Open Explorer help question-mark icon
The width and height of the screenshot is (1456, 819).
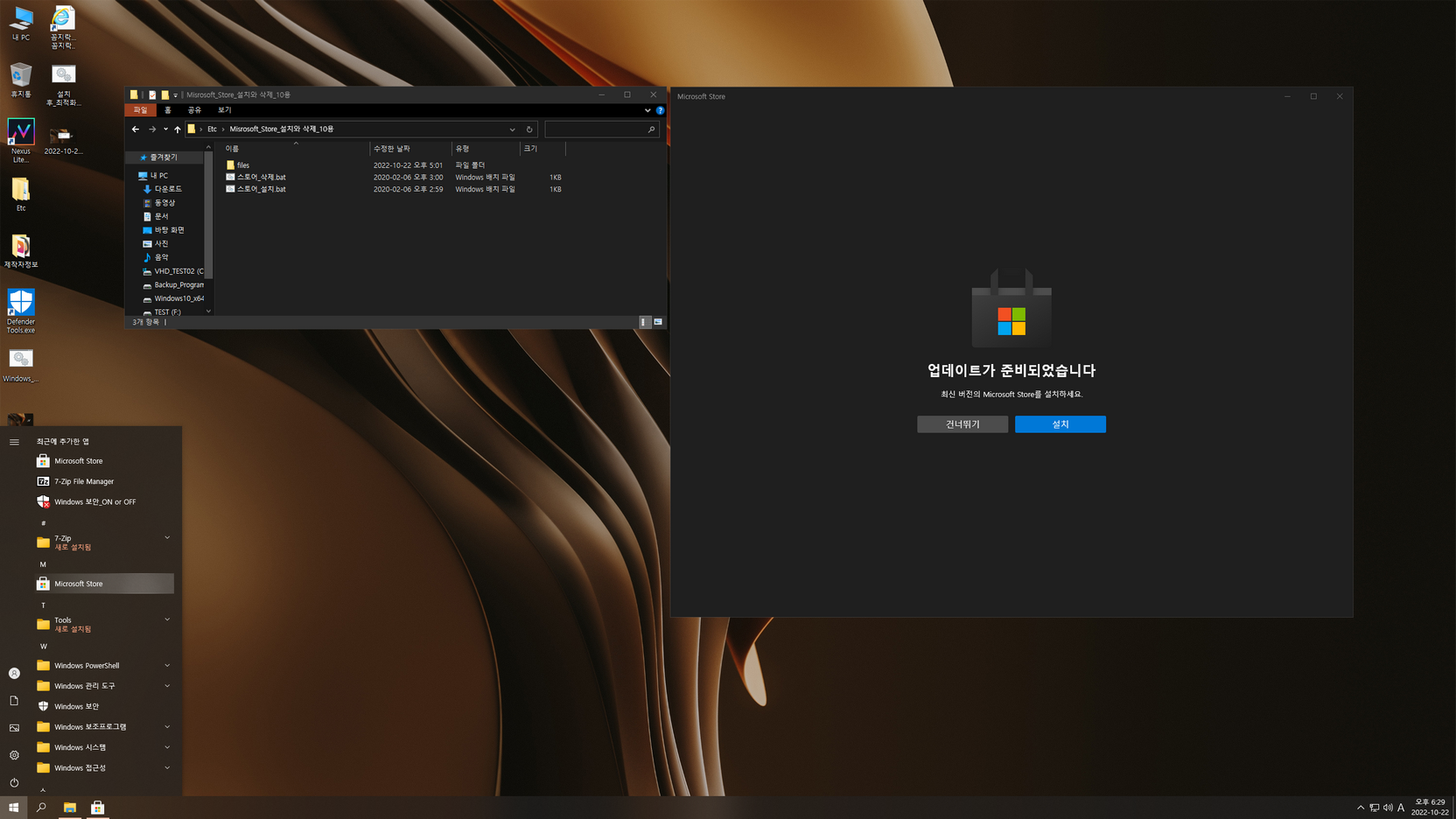pyautogui.click(x=660, y=110)
